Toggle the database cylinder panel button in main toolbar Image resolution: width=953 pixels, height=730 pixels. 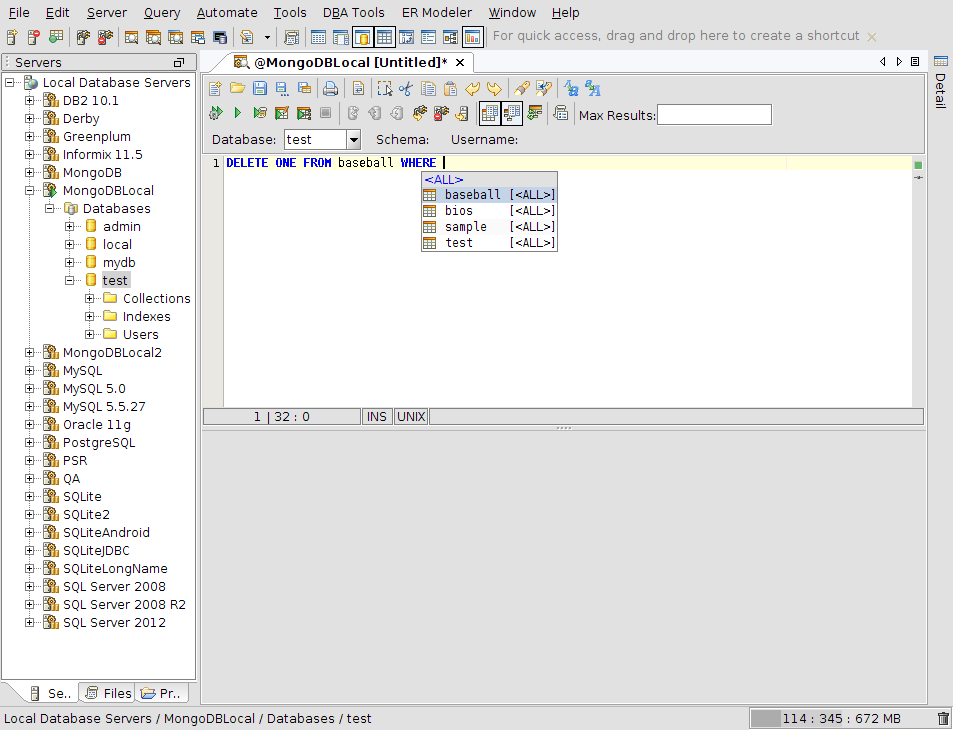[362, 37]
